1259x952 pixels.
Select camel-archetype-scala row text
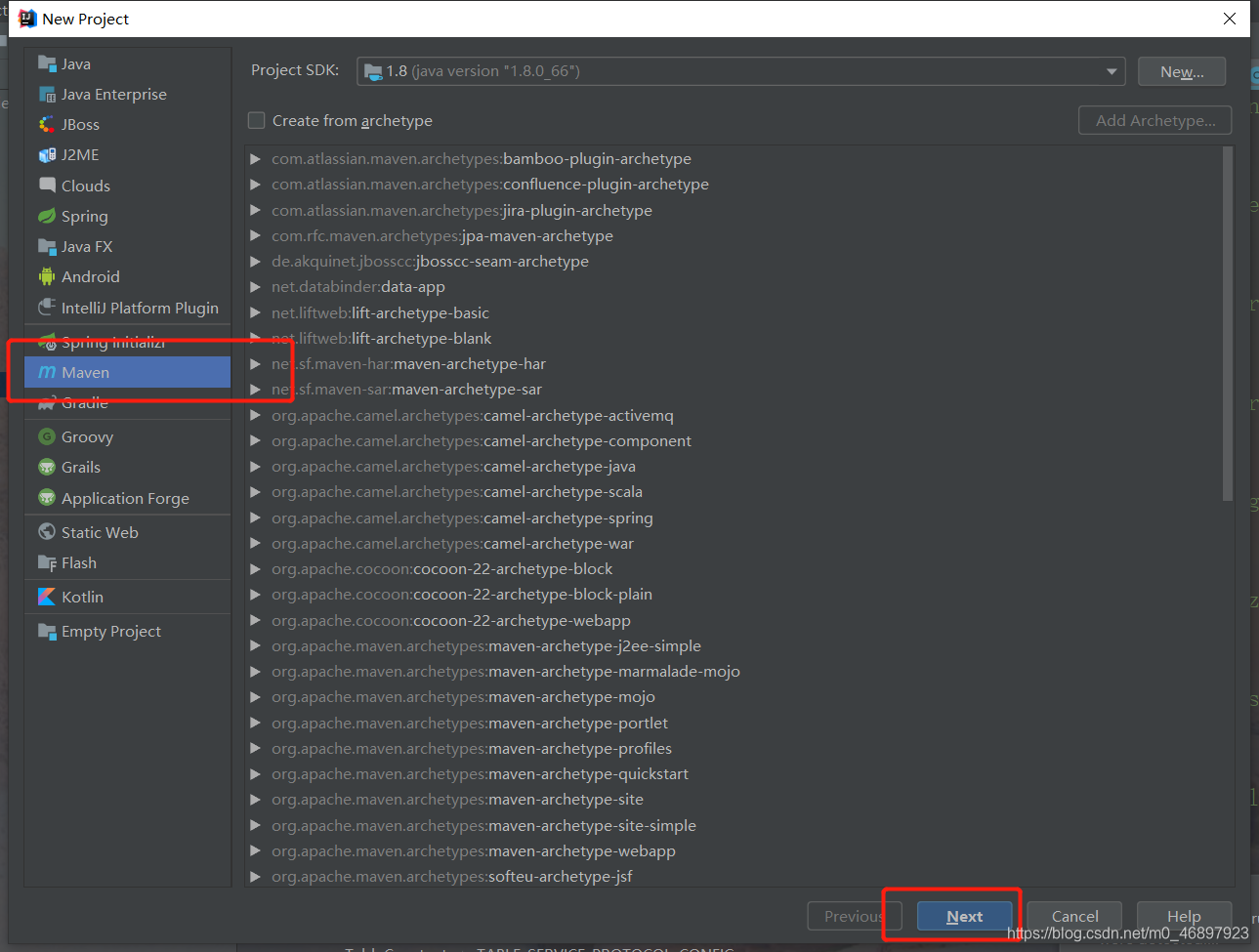457,491
